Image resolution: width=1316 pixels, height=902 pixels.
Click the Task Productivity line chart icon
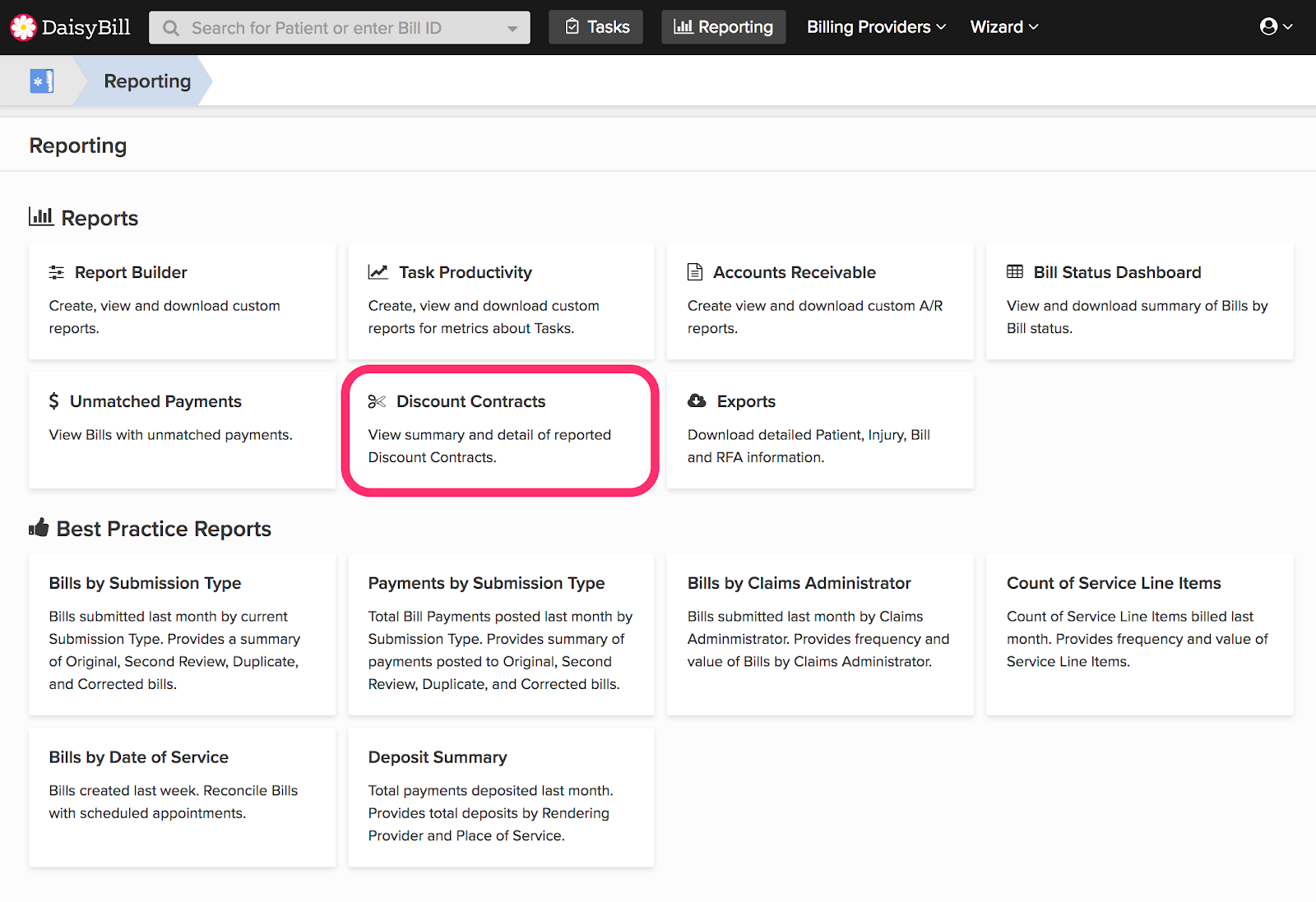pos(378,272)
